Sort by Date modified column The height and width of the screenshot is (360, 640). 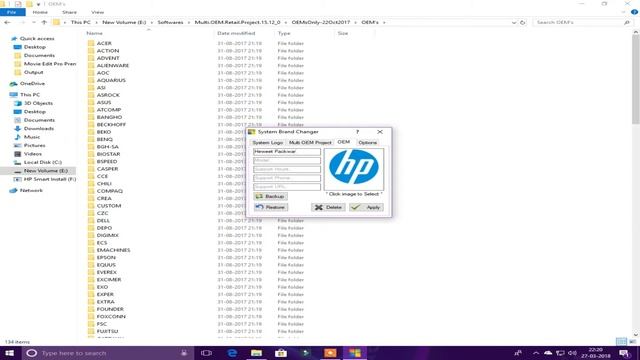point(236,33)
